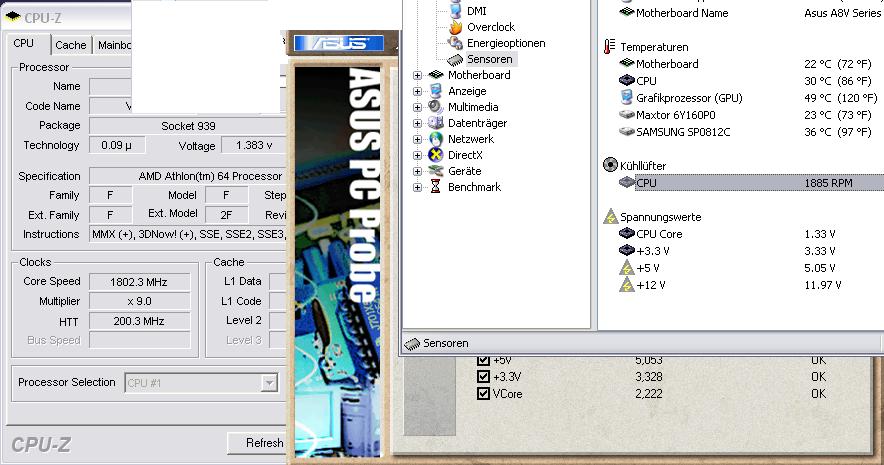Click the CPU Core chip icon

pyautogui.click(x=627, y=233)
